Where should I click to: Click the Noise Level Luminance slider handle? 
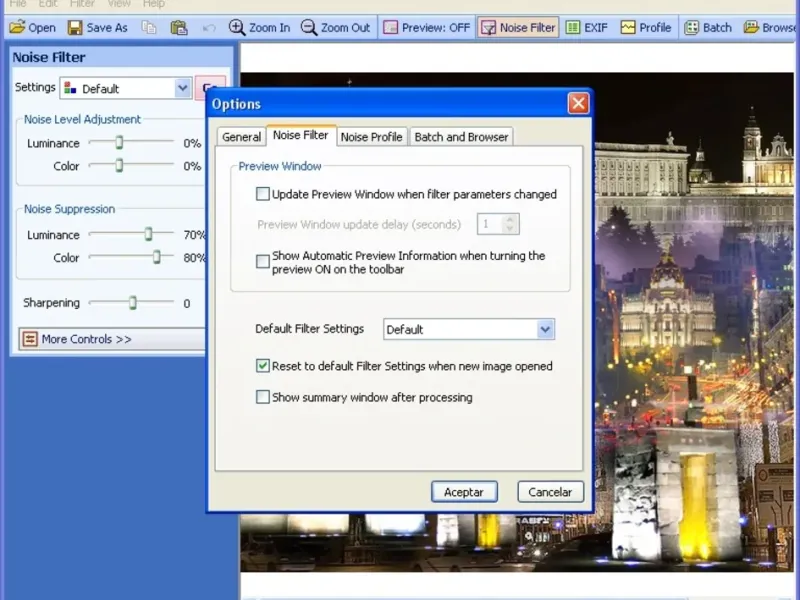(119, 142)
